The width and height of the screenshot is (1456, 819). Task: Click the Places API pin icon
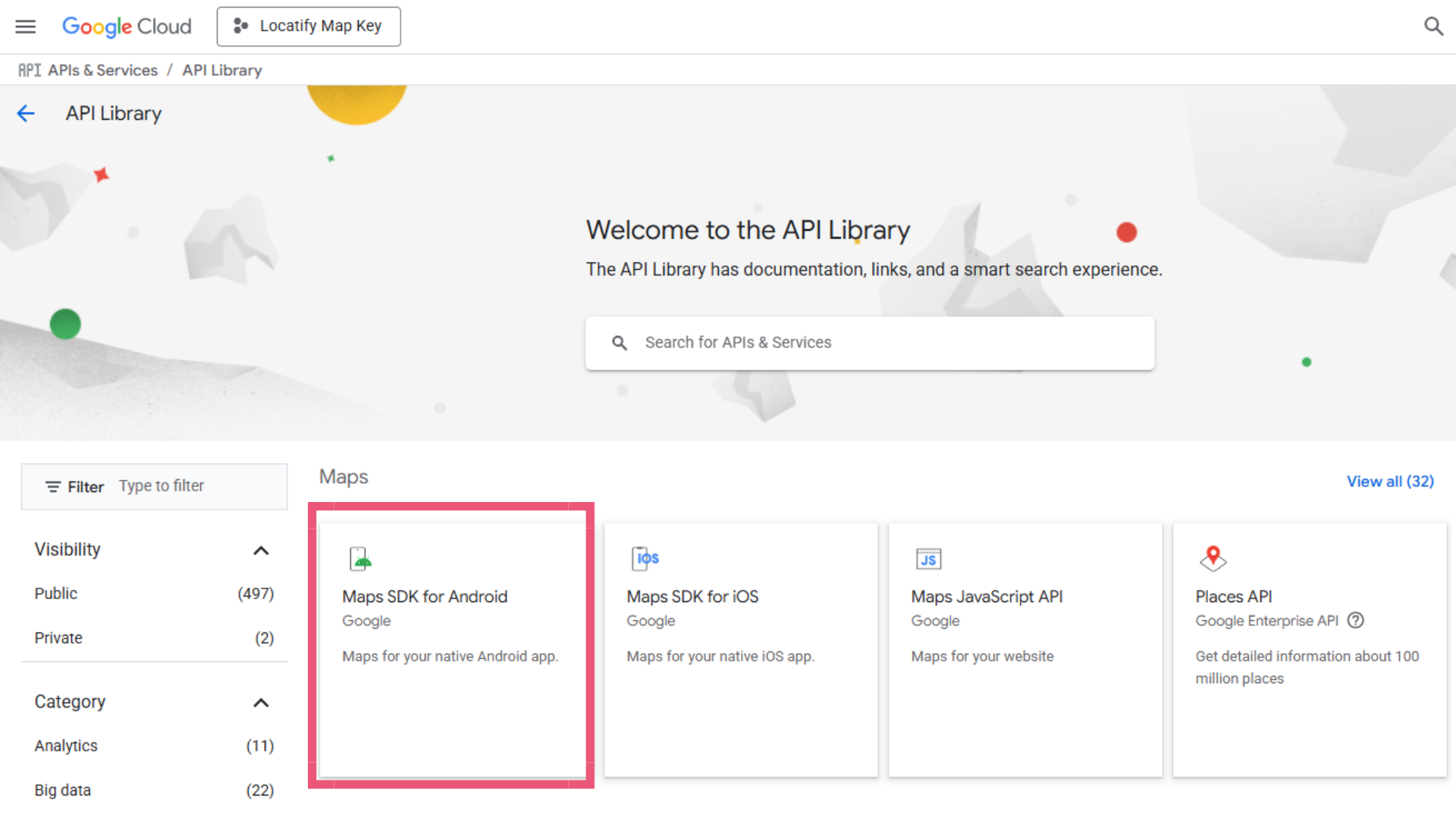click(x=1213, y=559)
